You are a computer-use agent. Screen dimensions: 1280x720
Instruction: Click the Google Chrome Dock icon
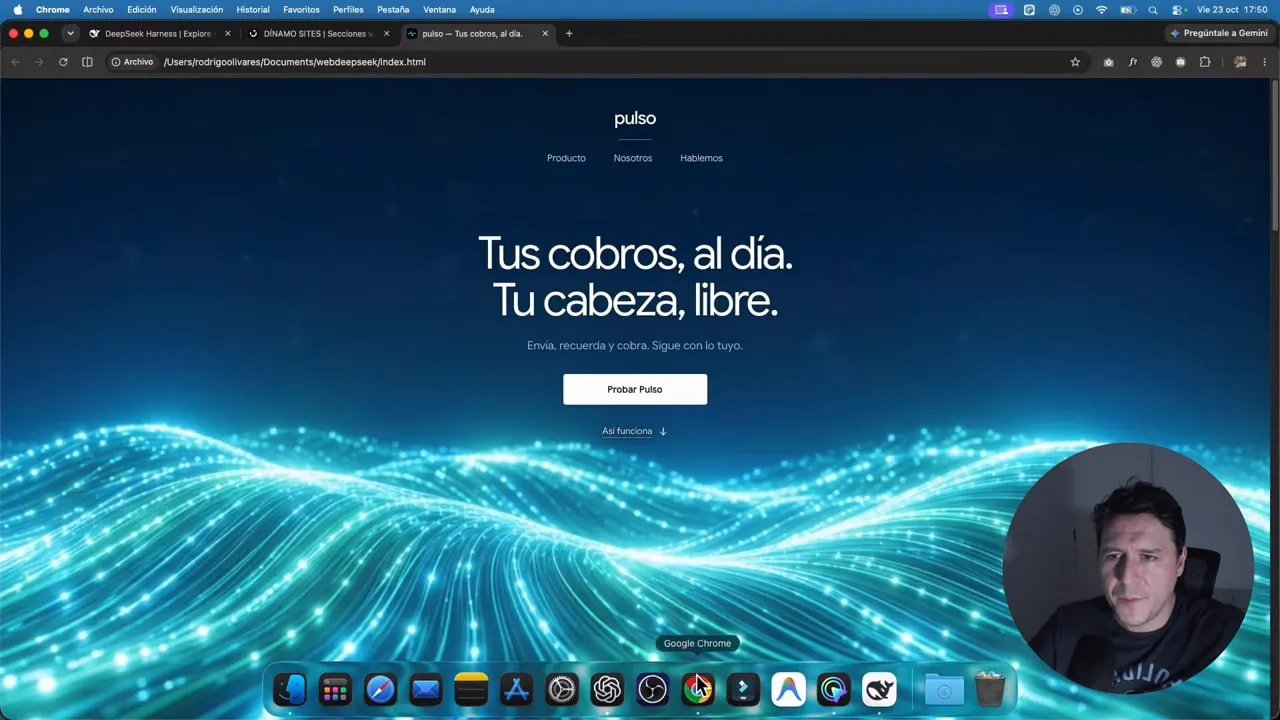point(698,689)
